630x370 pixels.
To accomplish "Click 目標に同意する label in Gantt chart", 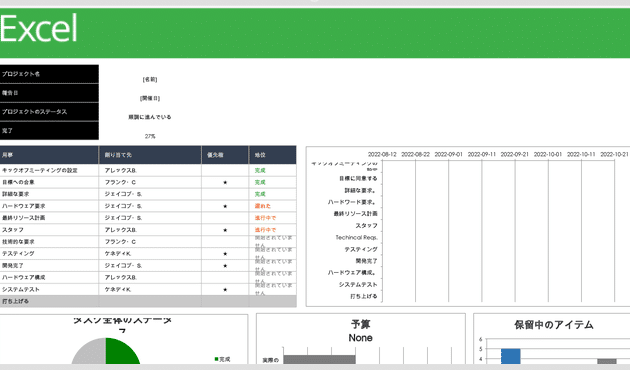I will (358, 178).
